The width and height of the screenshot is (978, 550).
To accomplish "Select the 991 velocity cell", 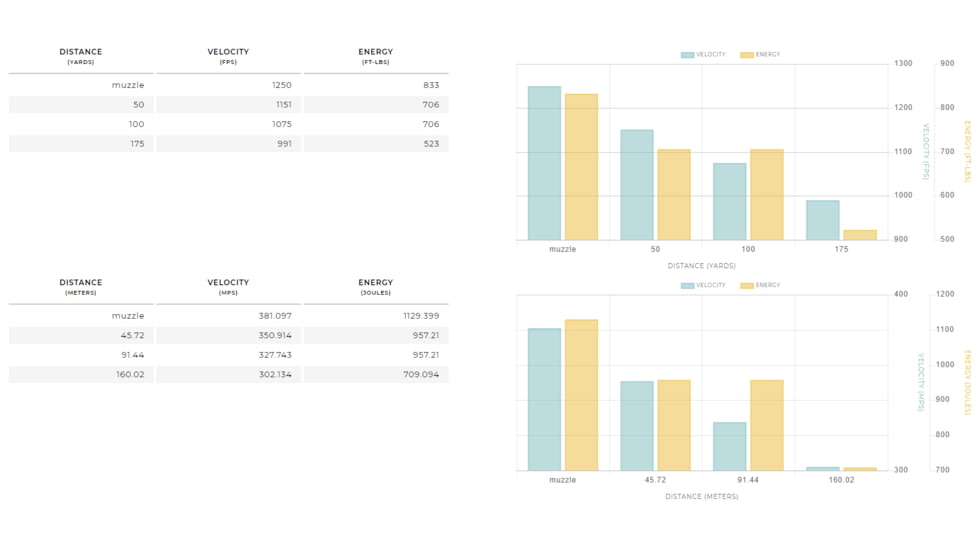I will click(228, 143).
